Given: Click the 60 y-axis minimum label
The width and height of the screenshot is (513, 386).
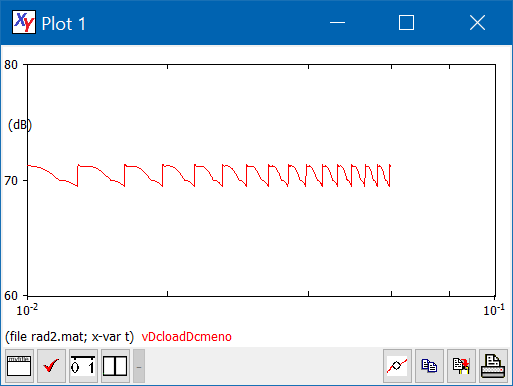Looking at the screenshot, I should pos(11,296).
